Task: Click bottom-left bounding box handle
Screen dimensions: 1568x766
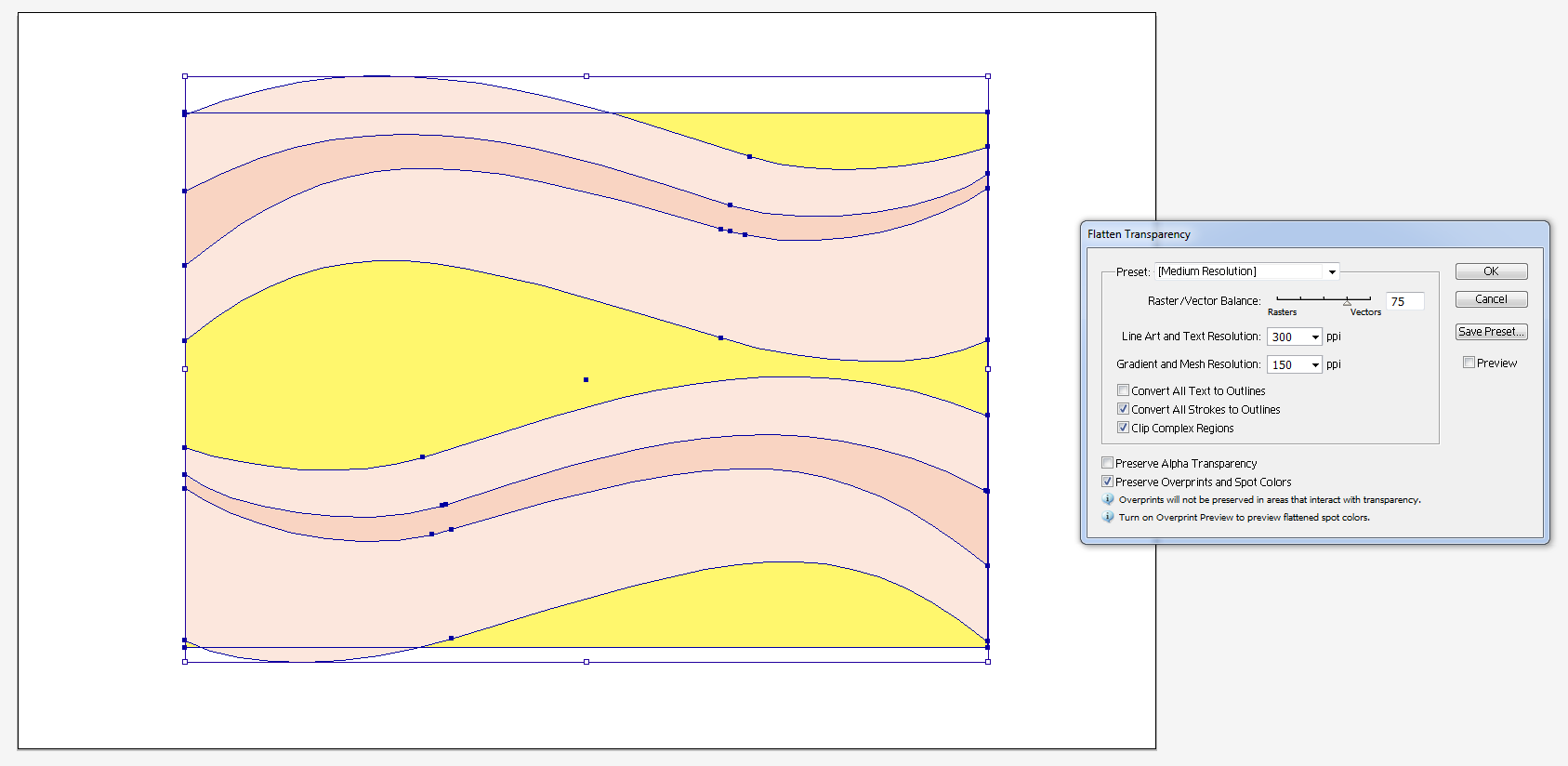Action: [185, 662]
